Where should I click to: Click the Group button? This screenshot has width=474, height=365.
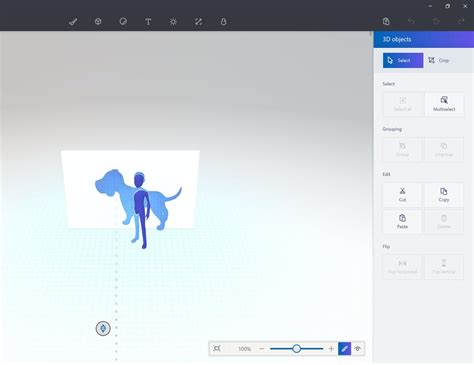tap(403, 149)
